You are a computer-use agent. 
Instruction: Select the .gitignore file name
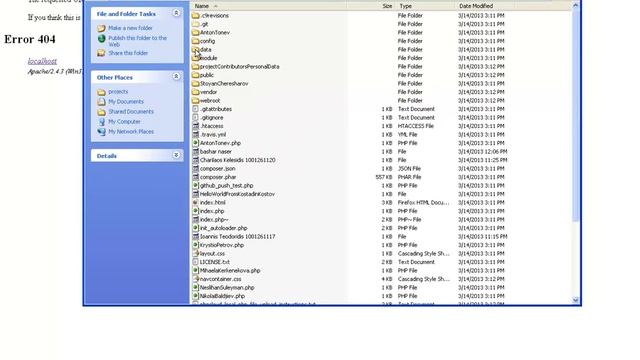click(211, 118)
